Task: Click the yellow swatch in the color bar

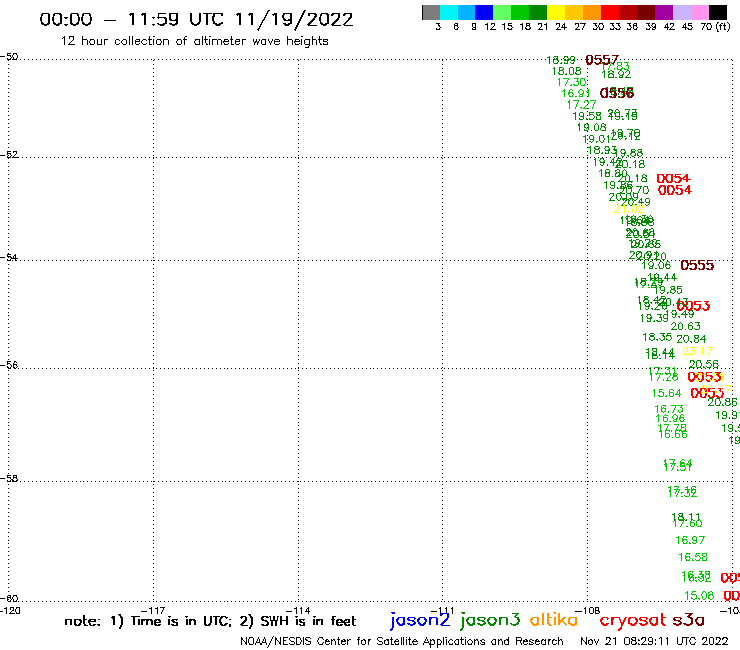Action: 556,12
